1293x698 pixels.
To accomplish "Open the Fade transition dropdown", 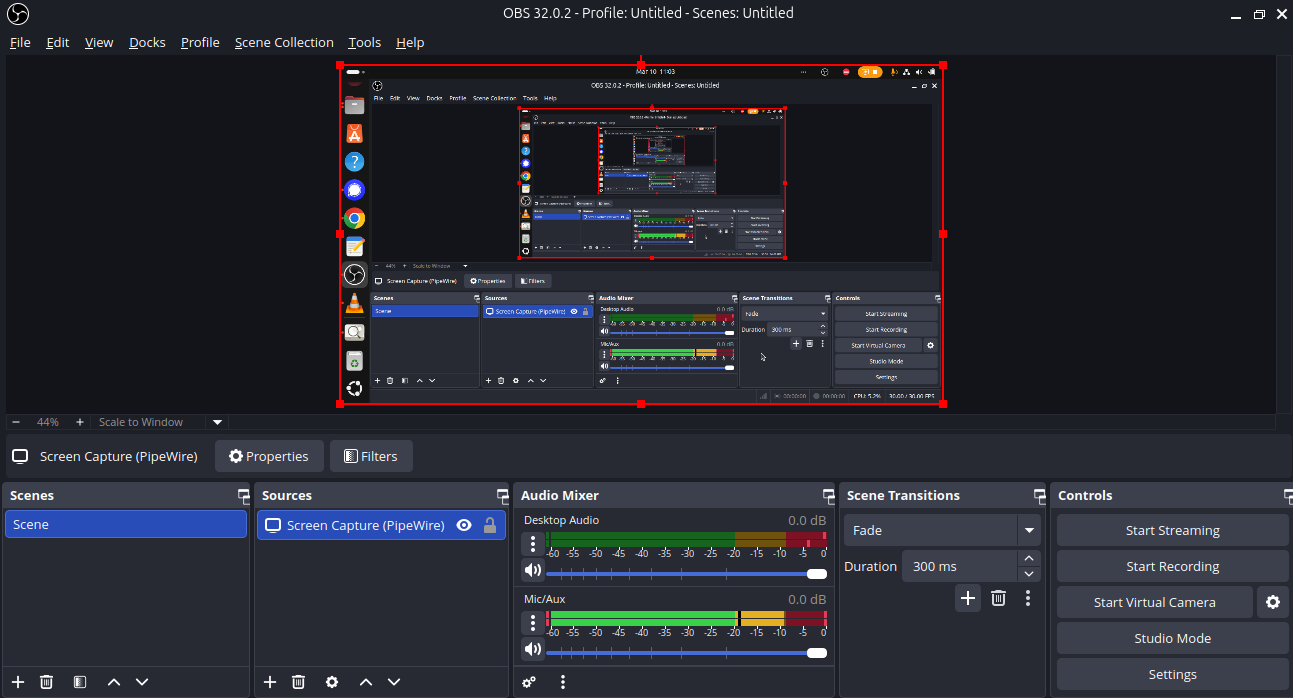I will point(1028,530).
